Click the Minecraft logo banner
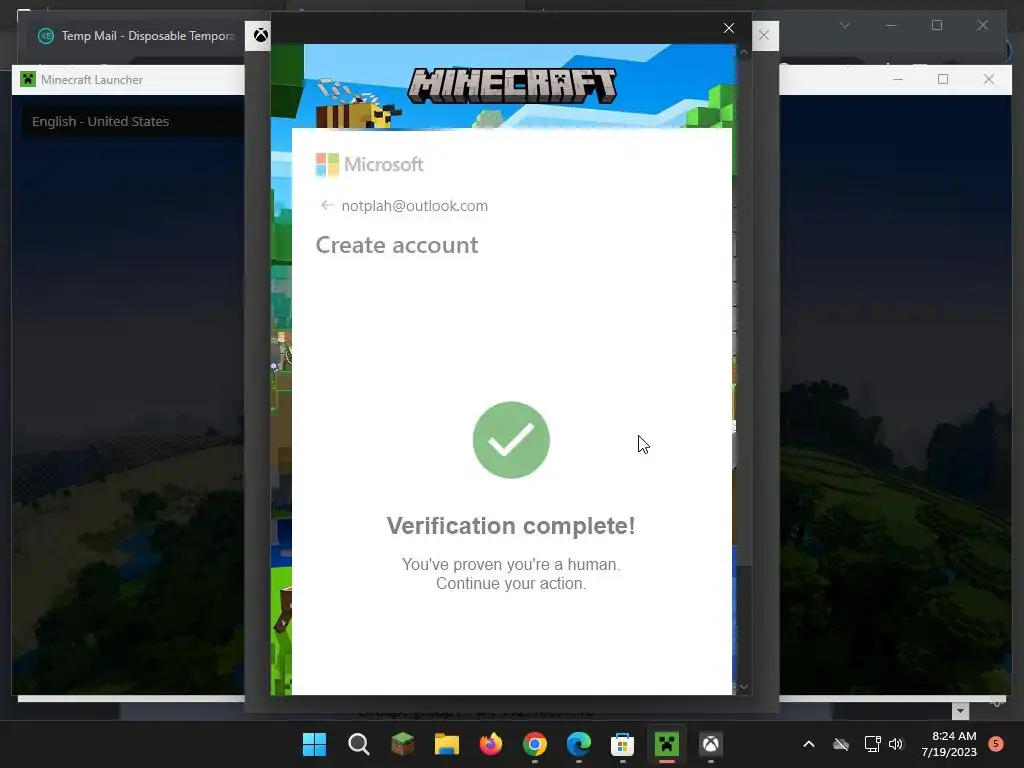This screenshot has height=768, width=1024. click(x=511, y=86)
